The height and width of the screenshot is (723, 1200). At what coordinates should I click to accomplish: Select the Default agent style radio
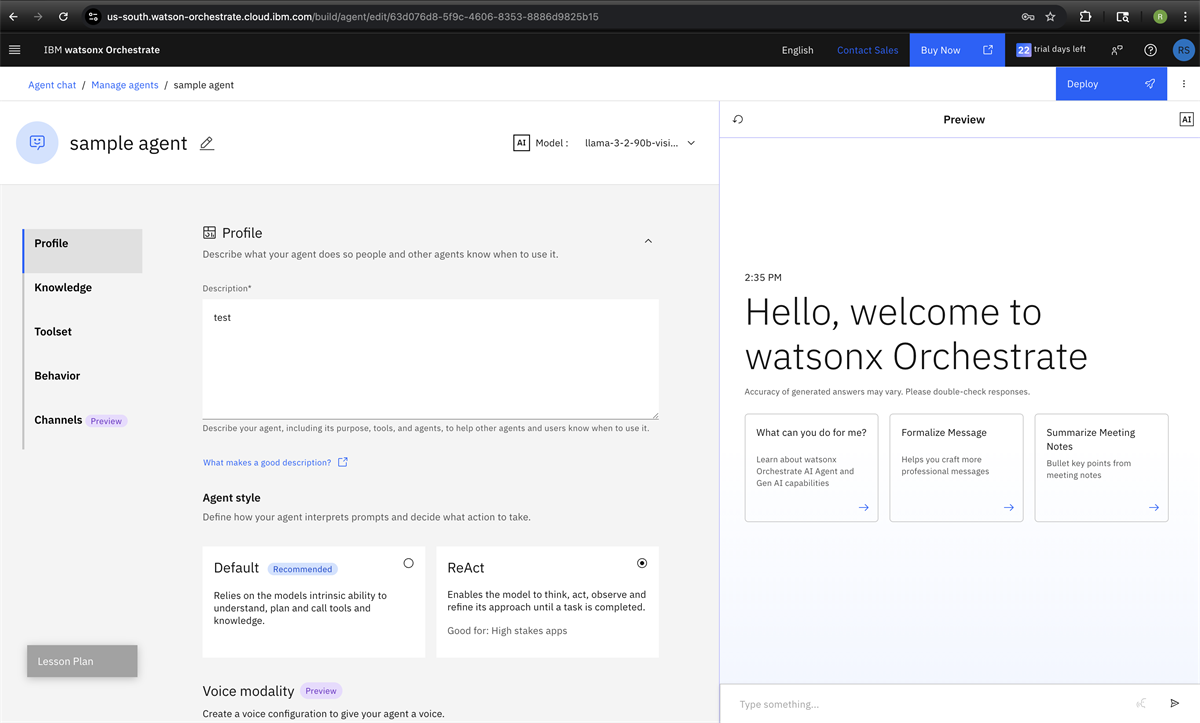pyautogui.click(x=408, y=563)
